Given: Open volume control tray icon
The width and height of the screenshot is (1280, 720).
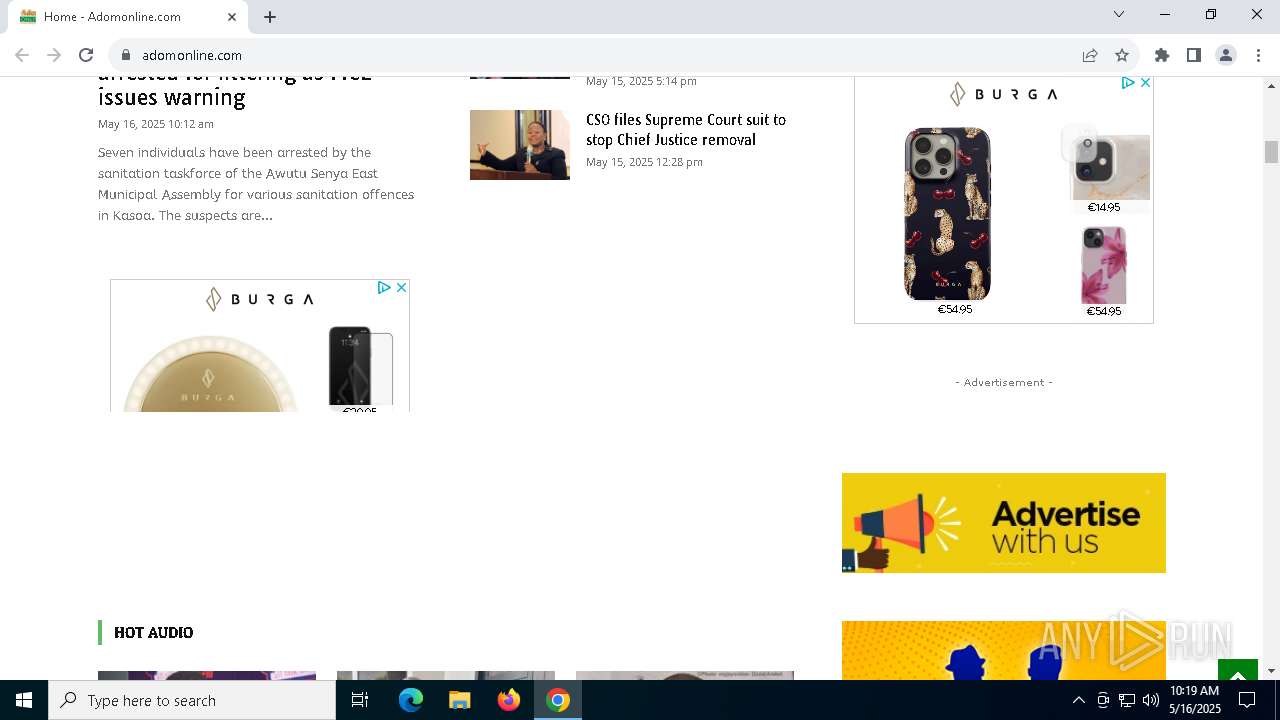Looking at the screenshot, I should 1151,700.
